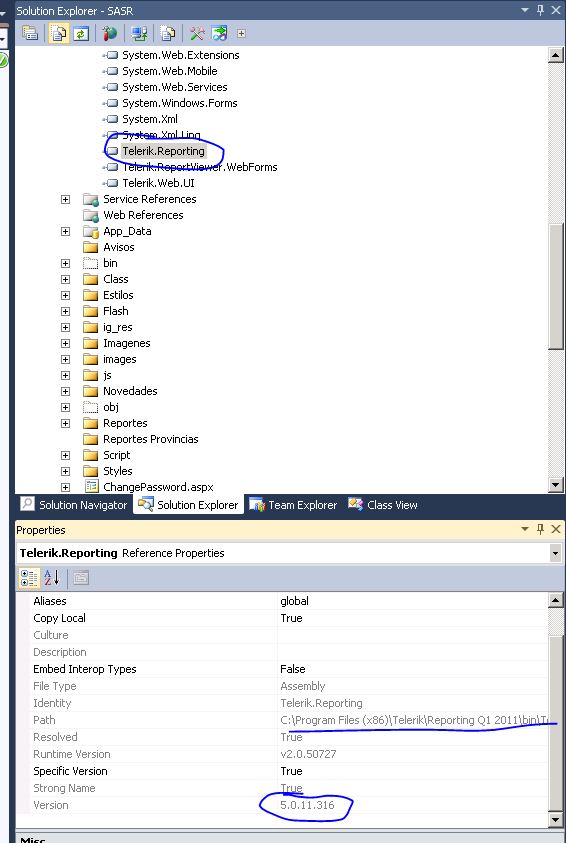Click the copy-pages icon beside the computers icon

pos(168,33)
